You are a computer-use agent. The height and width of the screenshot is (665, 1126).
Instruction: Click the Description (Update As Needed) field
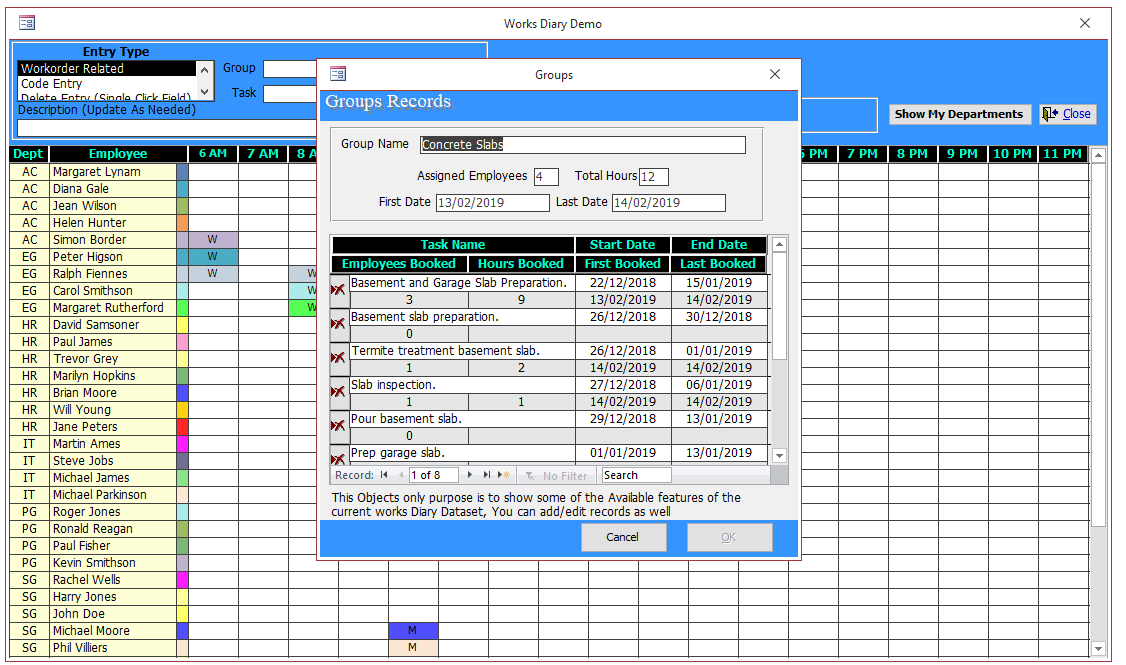[167, 128]
